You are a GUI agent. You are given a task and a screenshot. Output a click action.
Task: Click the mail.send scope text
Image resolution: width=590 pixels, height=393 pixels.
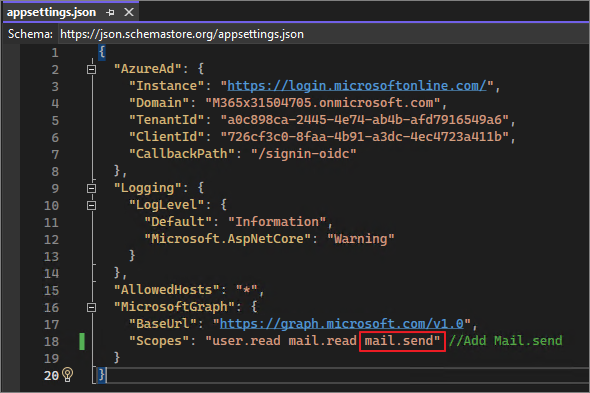pos(402,341)
